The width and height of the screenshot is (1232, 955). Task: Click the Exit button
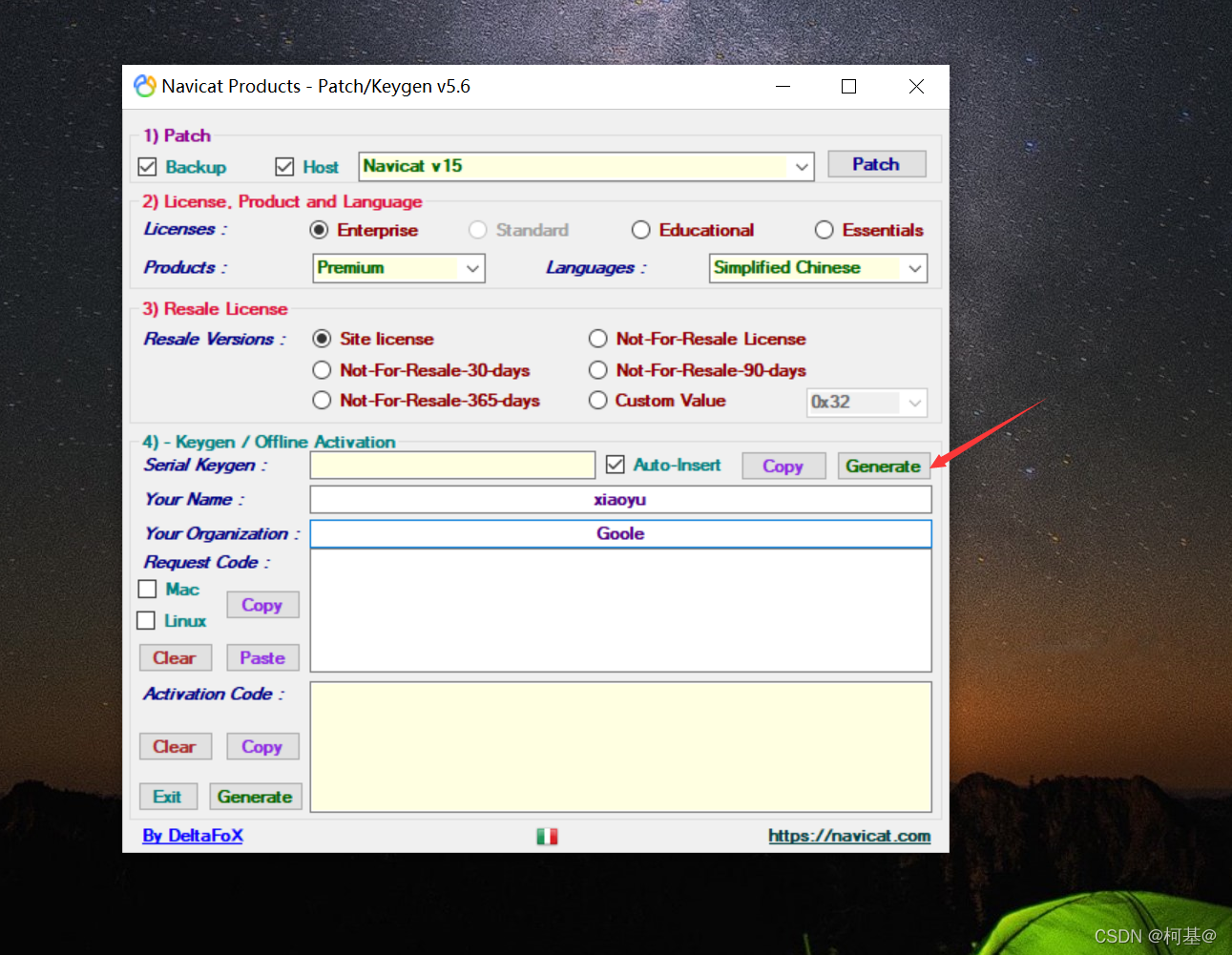[x=168, y=797]
